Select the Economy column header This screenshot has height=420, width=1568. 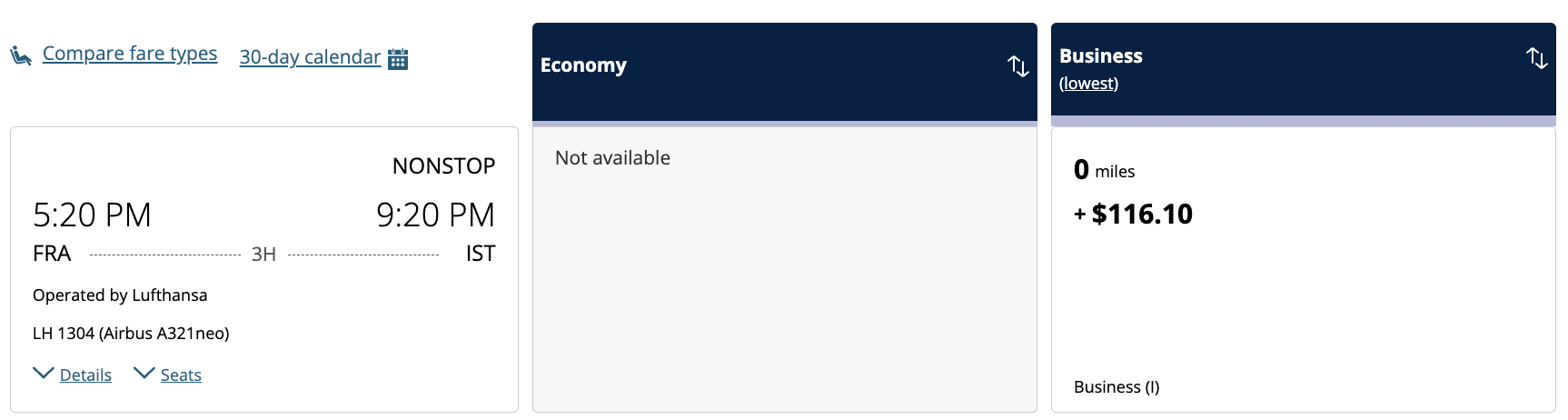583,65
